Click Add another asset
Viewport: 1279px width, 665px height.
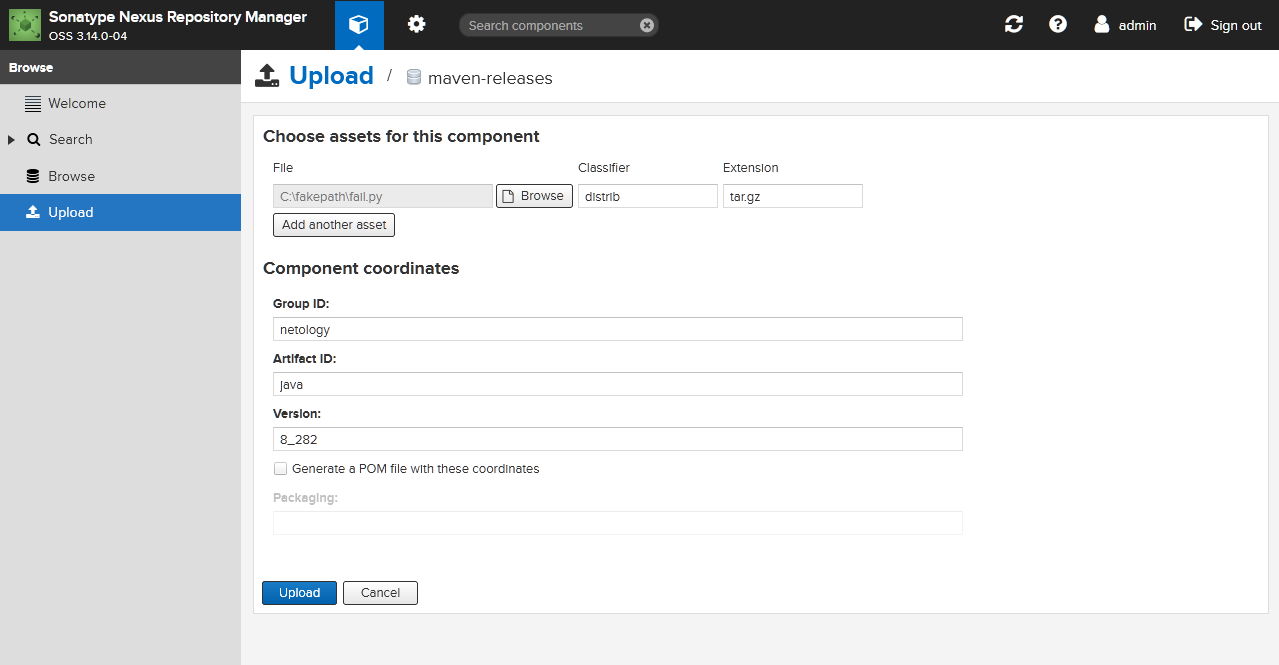coord(333,224)
